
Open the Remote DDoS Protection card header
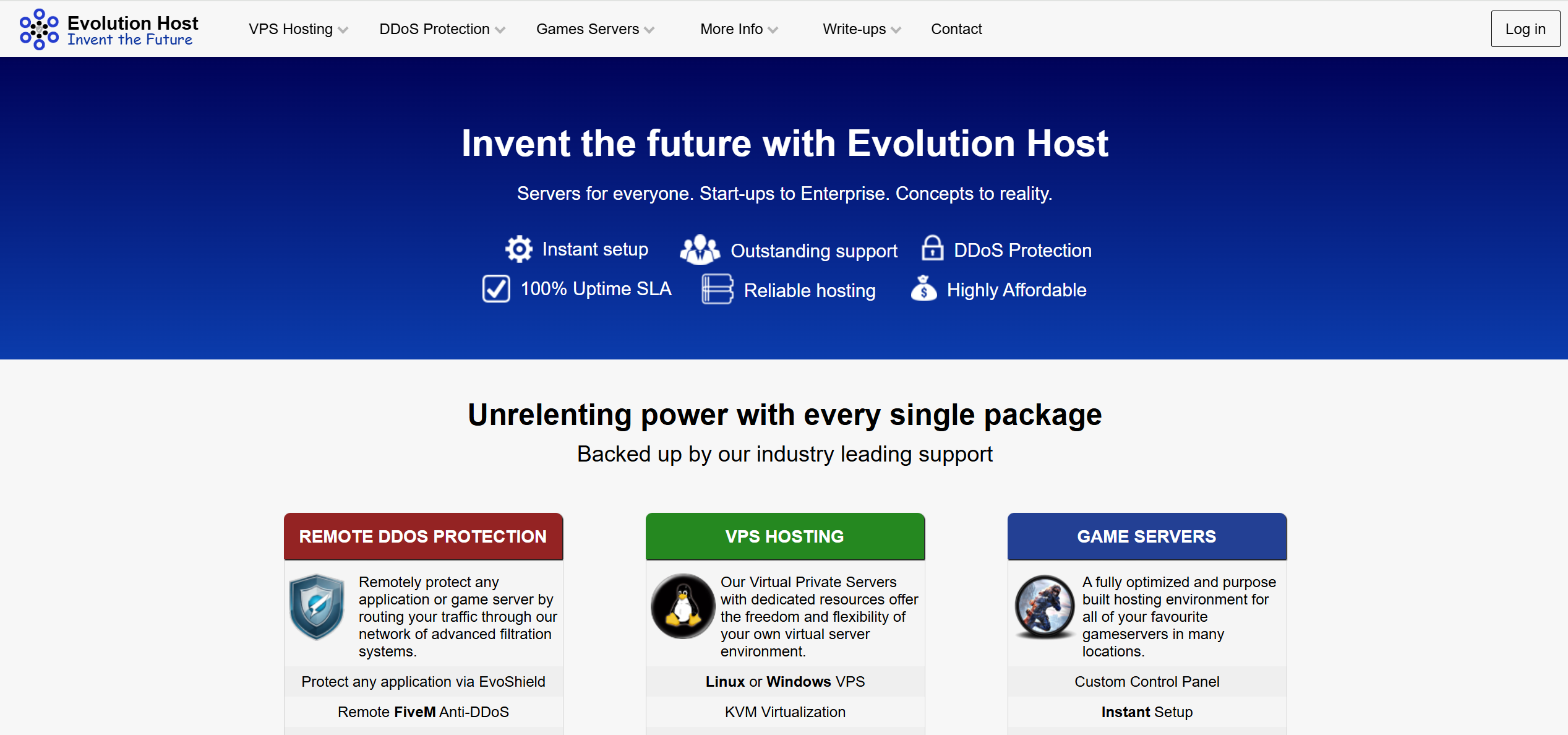423,536
